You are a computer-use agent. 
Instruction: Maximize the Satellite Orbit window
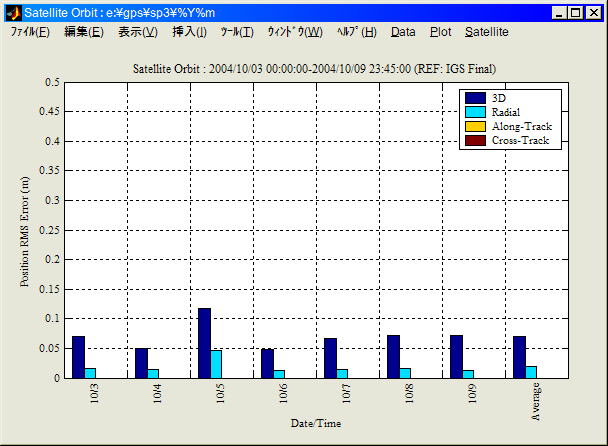coord(575,12)
